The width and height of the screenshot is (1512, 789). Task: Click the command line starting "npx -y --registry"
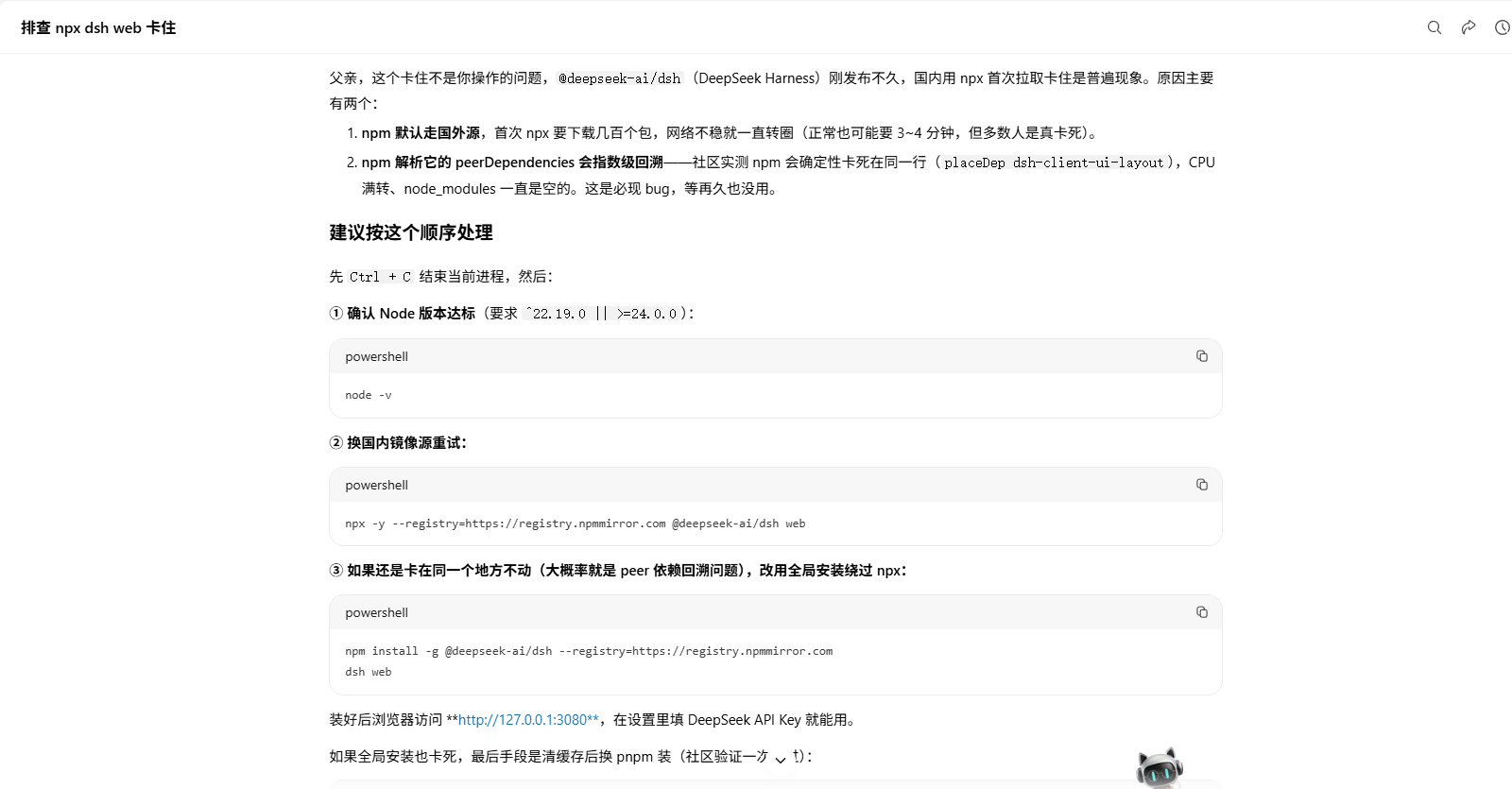click(576, 523)
